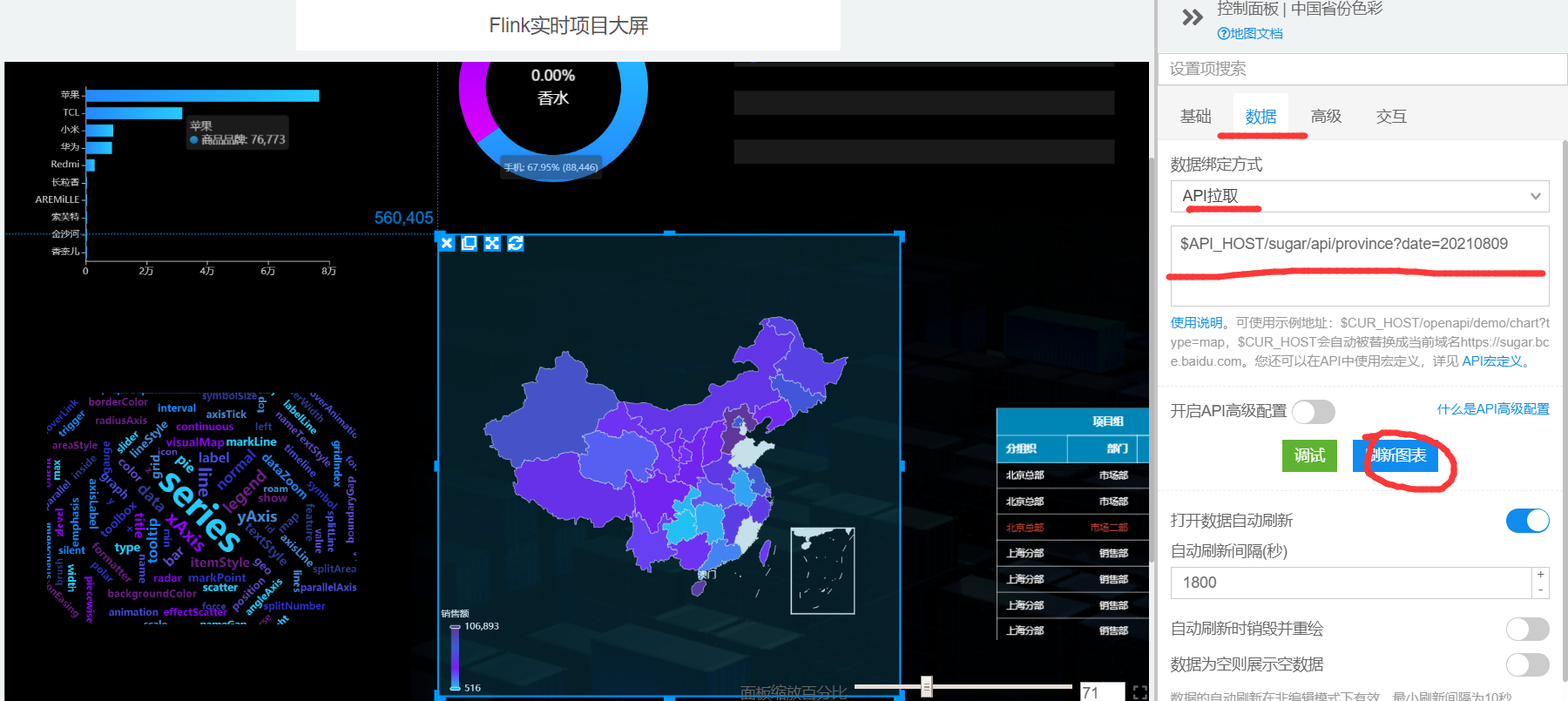Click the TCL bar in the brand chart

(134, 112)
